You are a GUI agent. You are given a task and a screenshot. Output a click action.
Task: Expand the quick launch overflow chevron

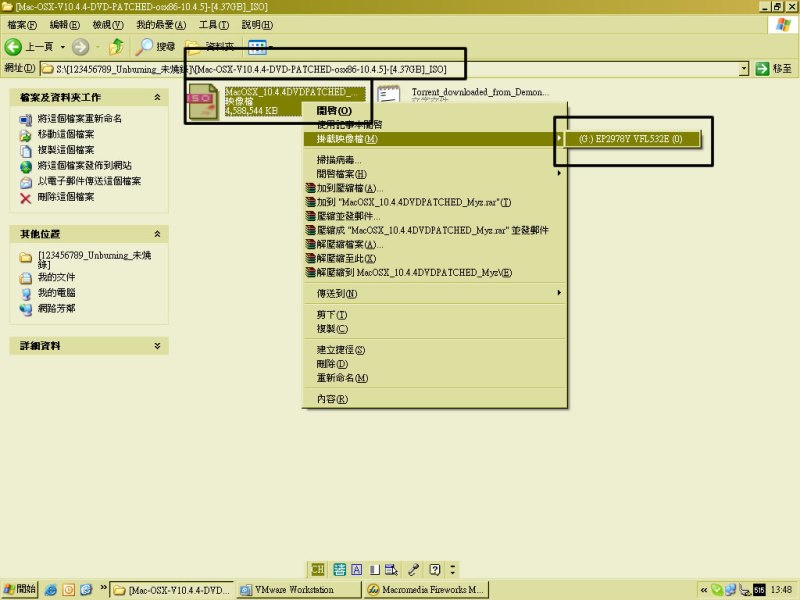(104, 588)
